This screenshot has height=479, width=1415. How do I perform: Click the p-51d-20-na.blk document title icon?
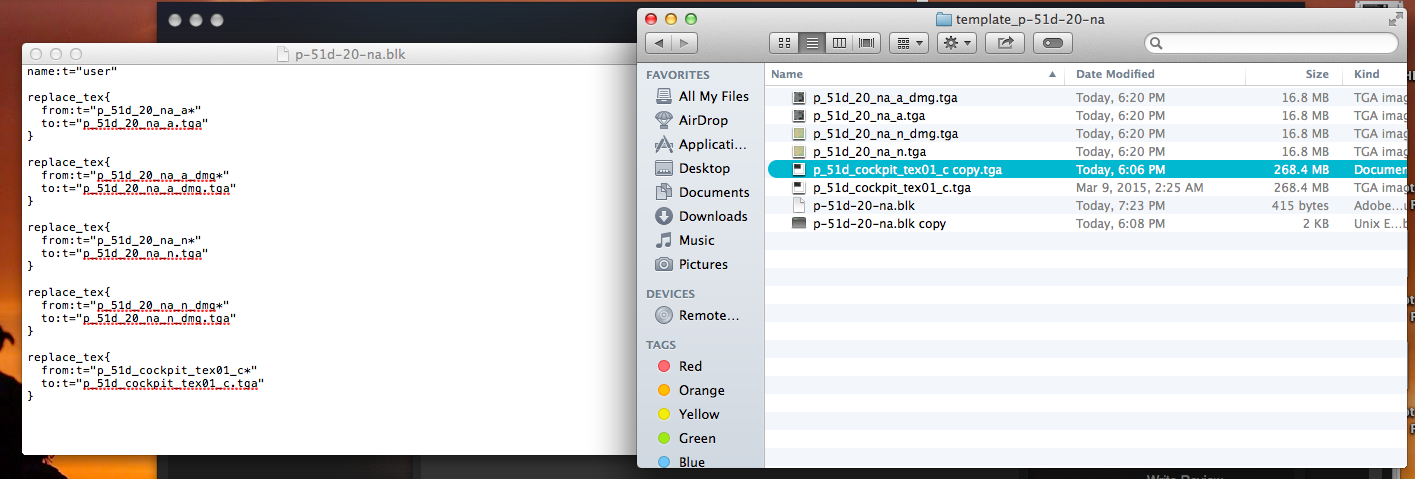pyautogui.click(x=283, y=54)
